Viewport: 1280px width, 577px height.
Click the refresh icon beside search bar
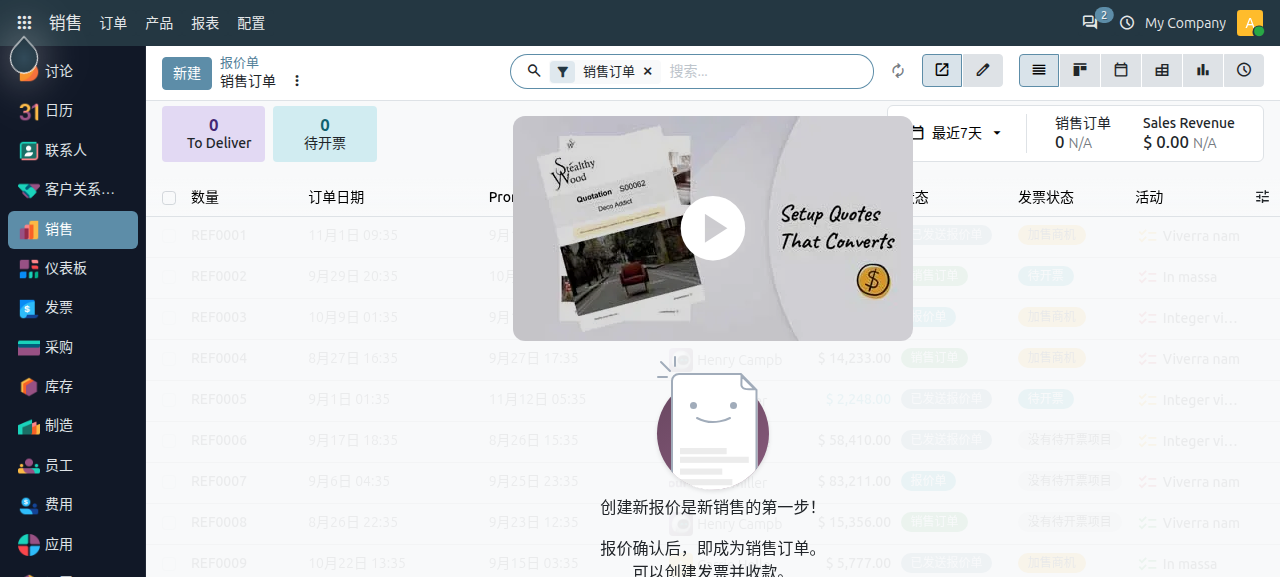click(x=898, y=71)
